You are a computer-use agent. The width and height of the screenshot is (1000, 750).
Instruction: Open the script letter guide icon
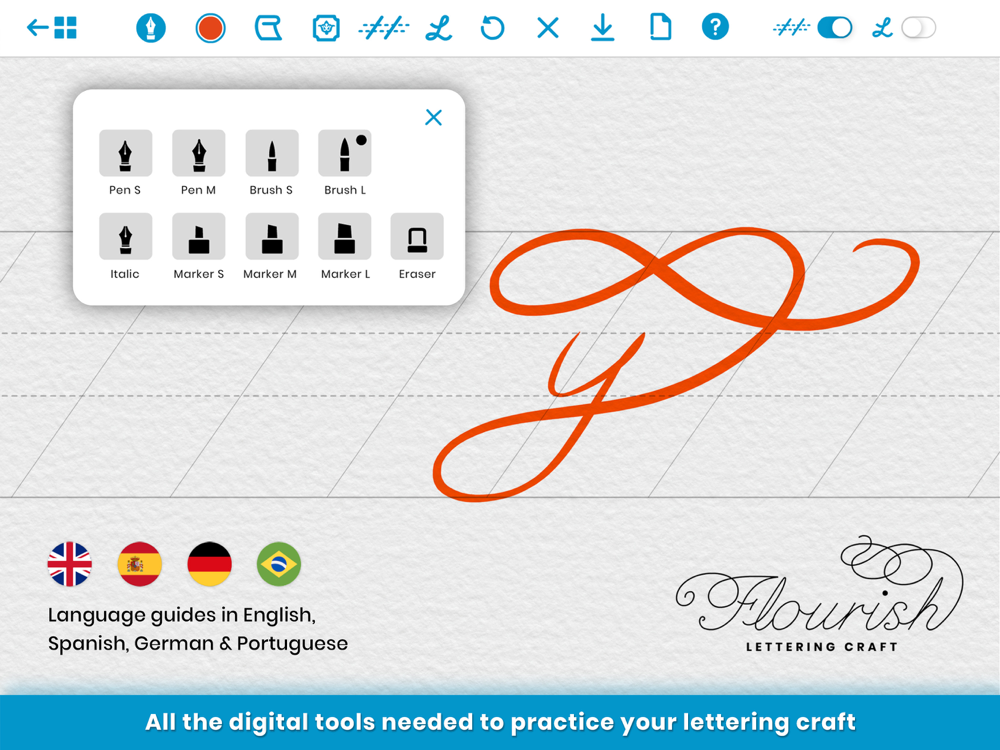(x=439, y=28)
